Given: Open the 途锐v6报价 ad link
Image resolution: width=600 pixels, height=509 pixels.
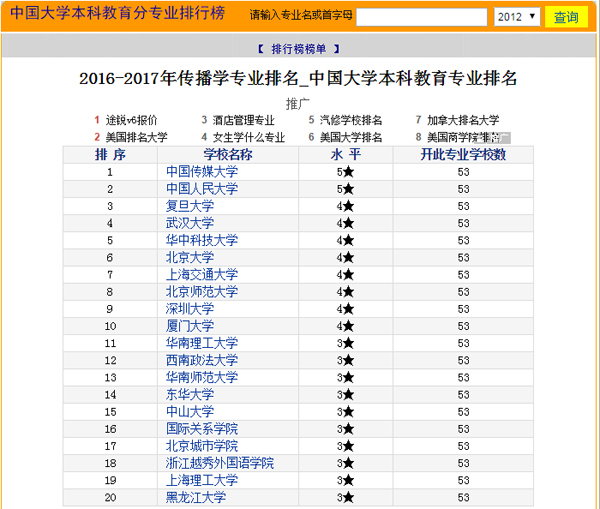Looking at the screenshot, I should 131,120.
